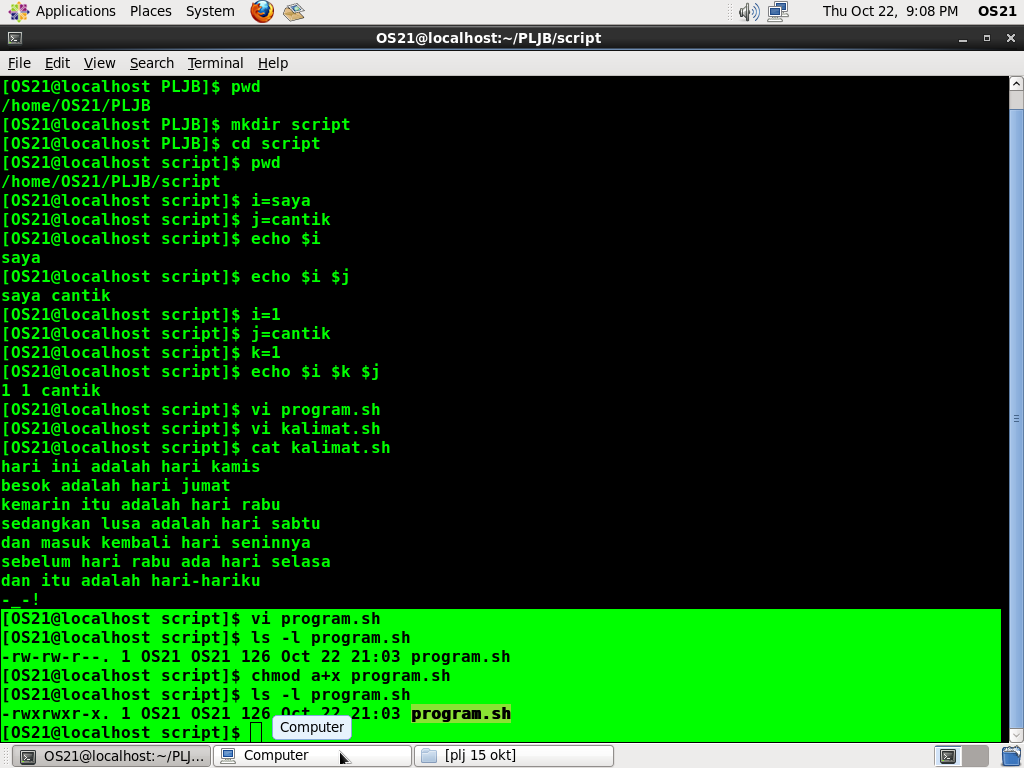Click the highlighted program.sh filename
This screenshot has height=768, width=1024.
(x=460, y=714)
